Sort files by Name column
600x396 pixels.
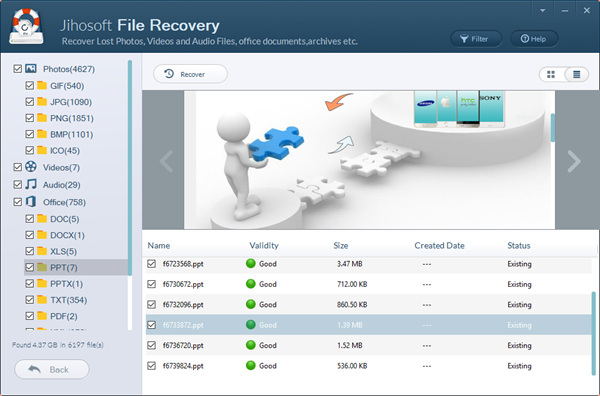point(159,245)
